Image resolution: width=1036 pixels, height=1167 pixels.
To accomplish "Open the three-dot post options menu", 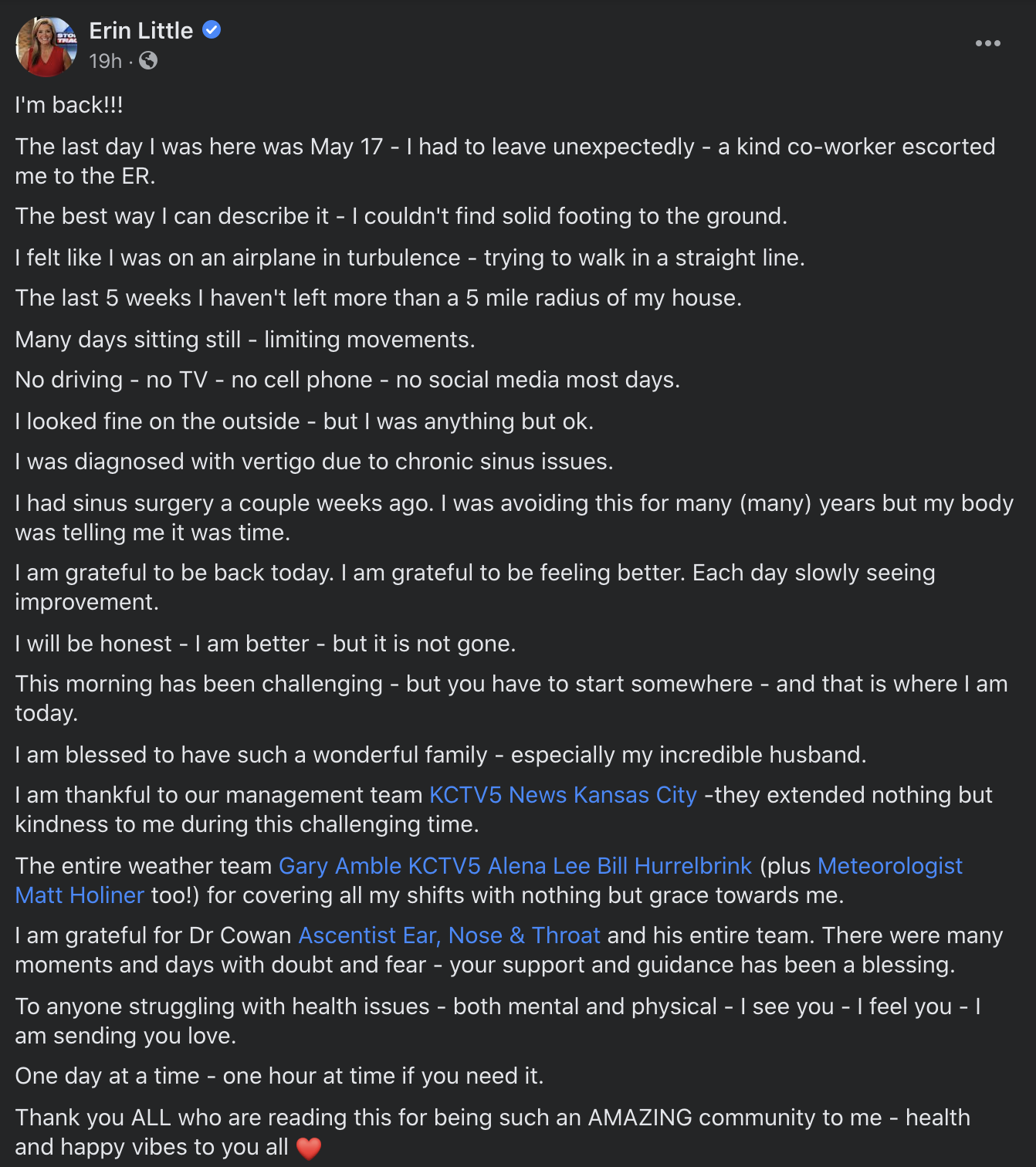I will pyautogui.click(x=987, y=43).
